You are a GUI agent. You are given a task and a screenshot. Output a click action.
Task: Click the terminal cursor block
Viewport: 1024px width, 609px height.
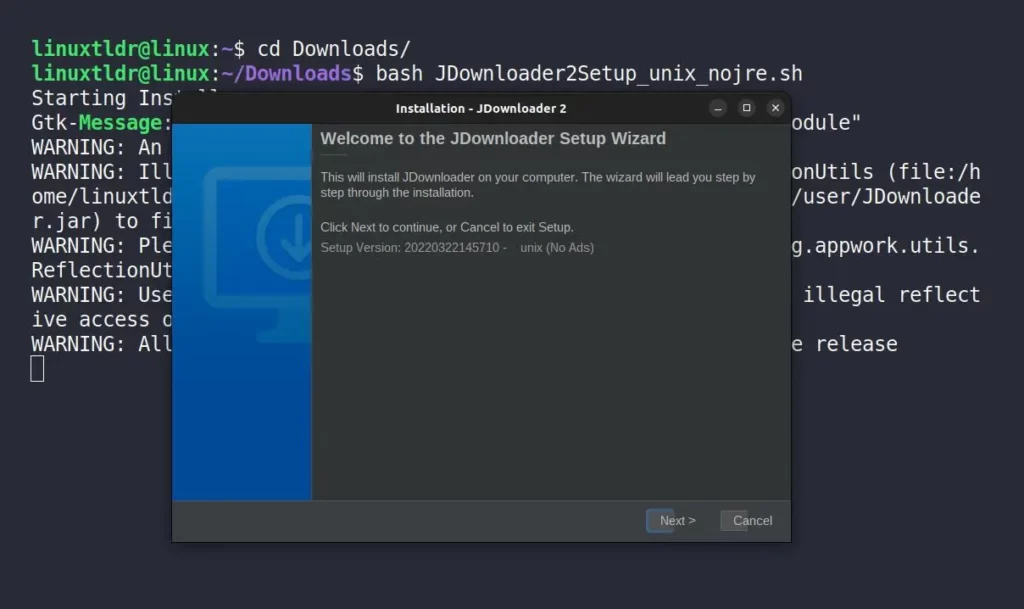[37, 369]
